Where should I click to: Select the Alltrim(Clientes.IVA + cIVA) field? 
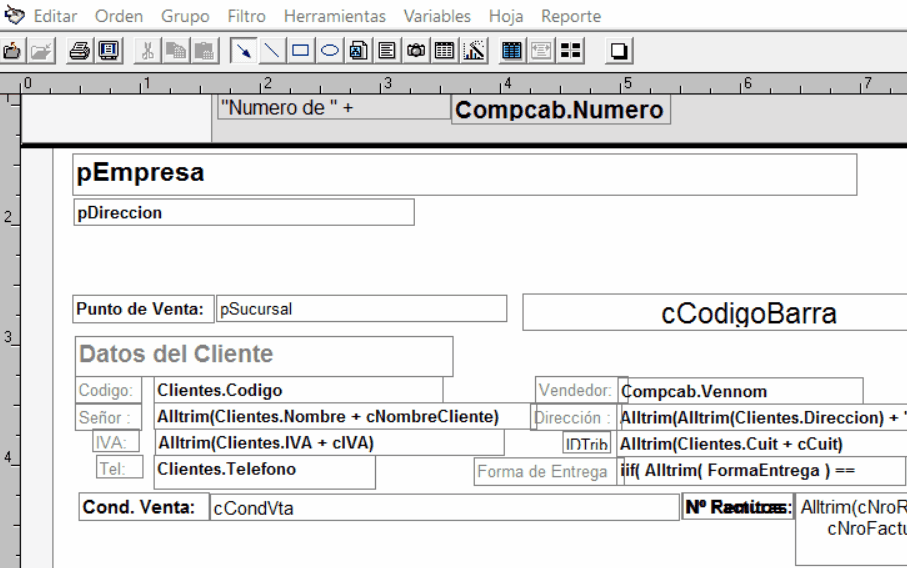329,443
